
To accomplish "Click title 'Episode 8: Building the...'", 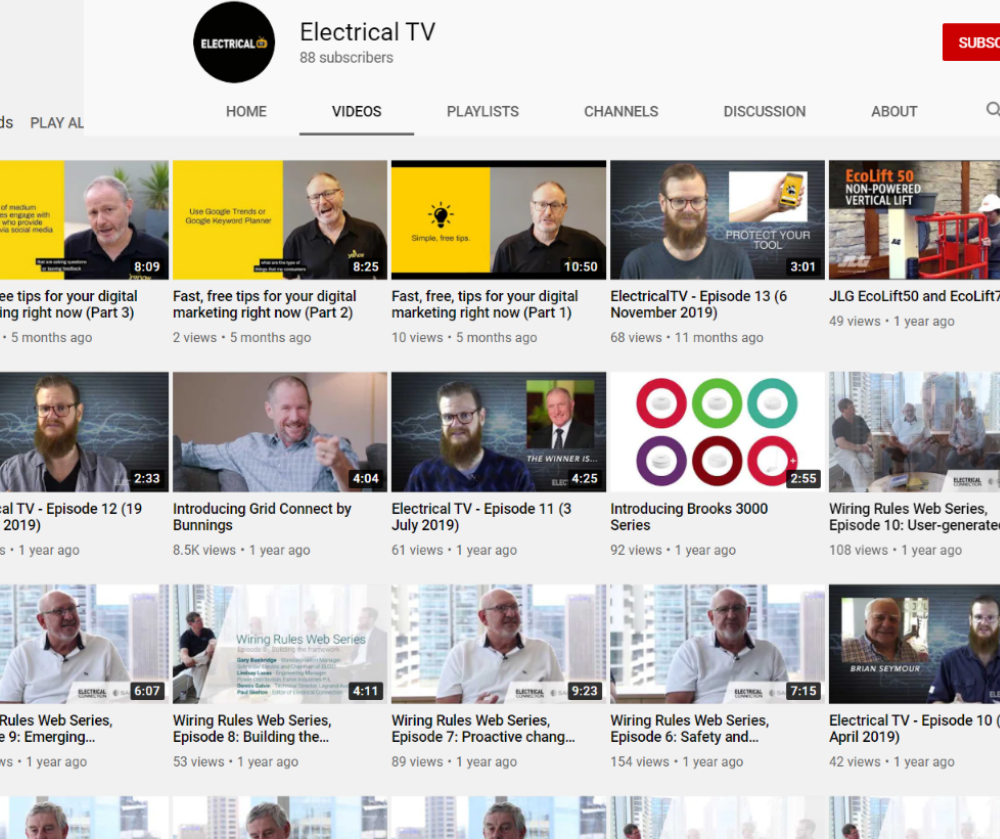I will point(252,729).
